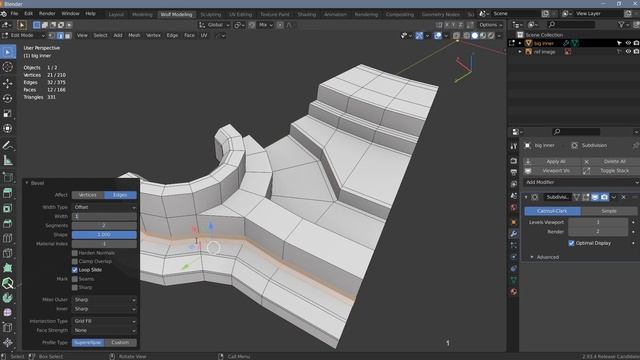Collapse the Bevel operator panel
Viewport: 640px width, 360px height.
point(27,183)
